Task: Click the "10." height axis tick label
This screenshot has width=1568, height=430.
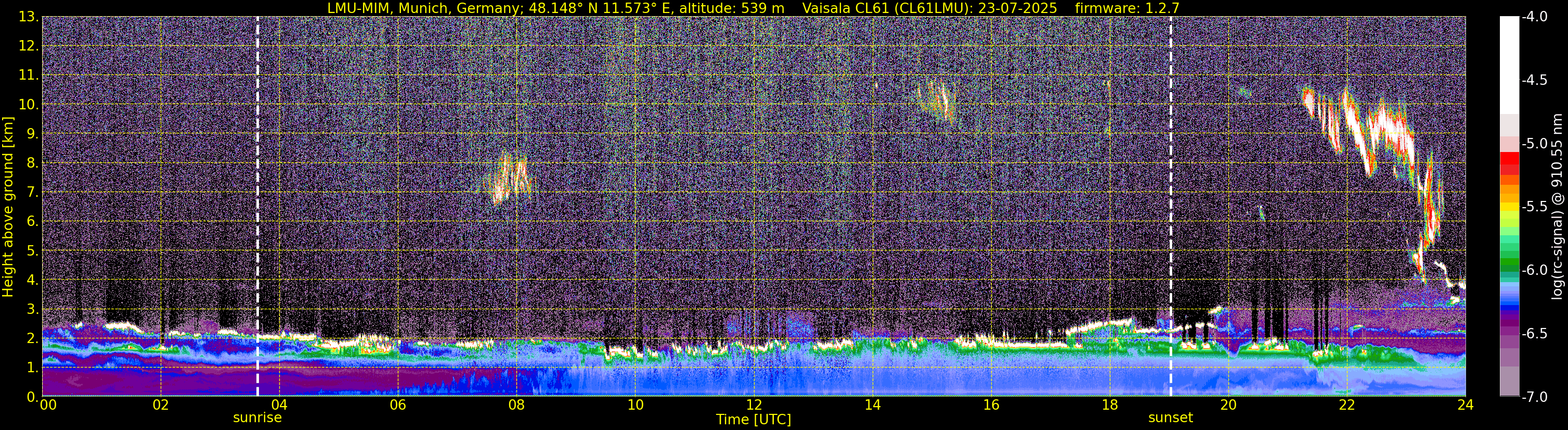Action: tap(29, 104)
